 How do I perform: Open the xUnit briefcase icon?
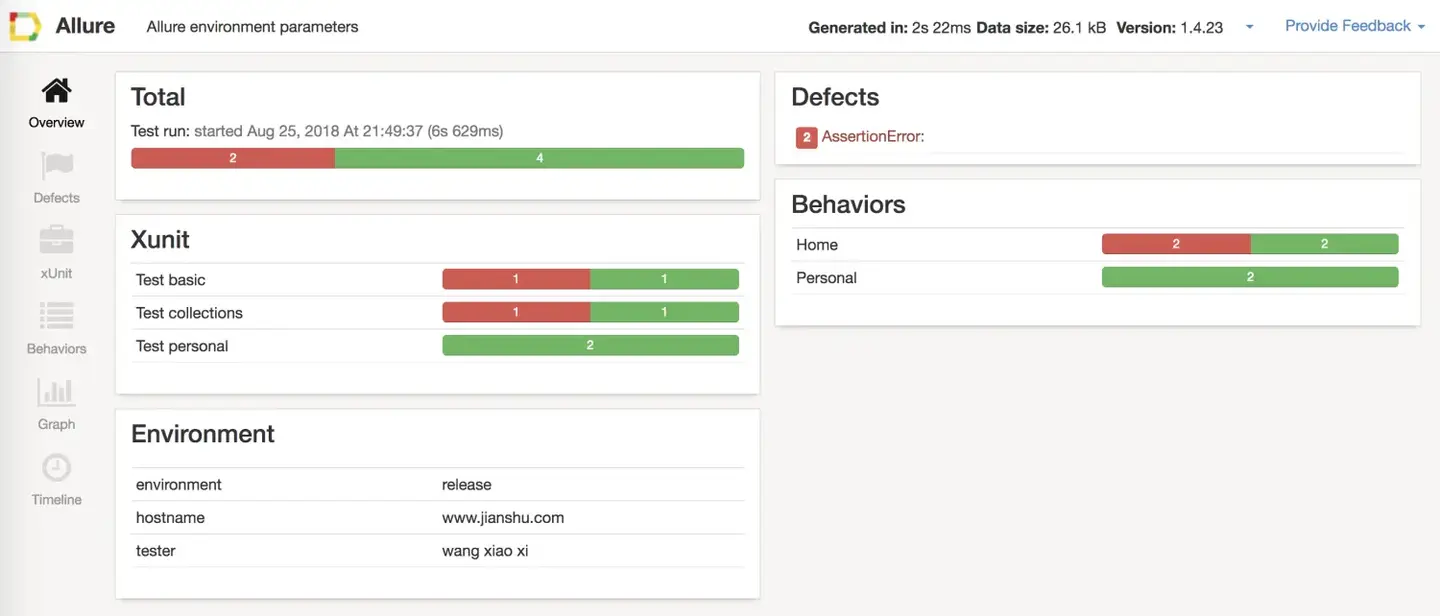56,241
